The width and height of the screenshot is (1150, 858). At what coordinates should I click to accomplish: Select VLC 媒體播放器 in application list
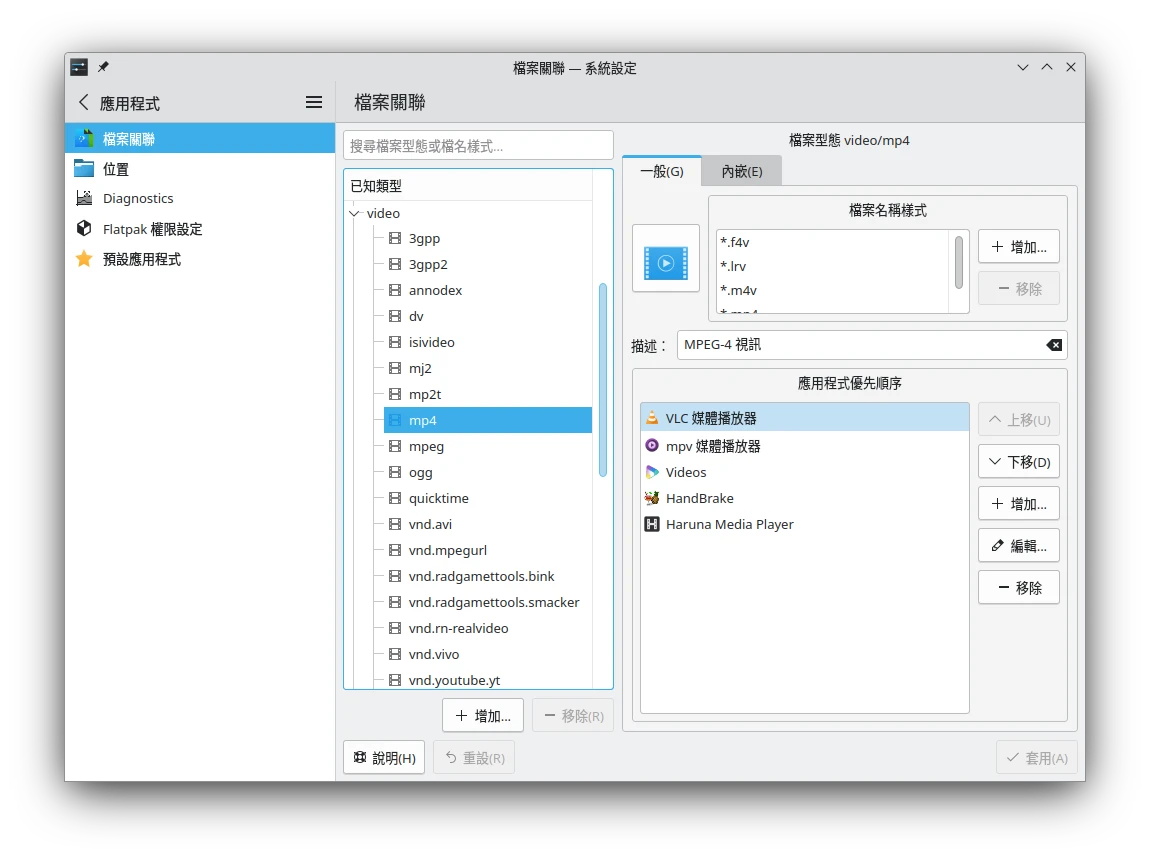click(x=711, y=418)
